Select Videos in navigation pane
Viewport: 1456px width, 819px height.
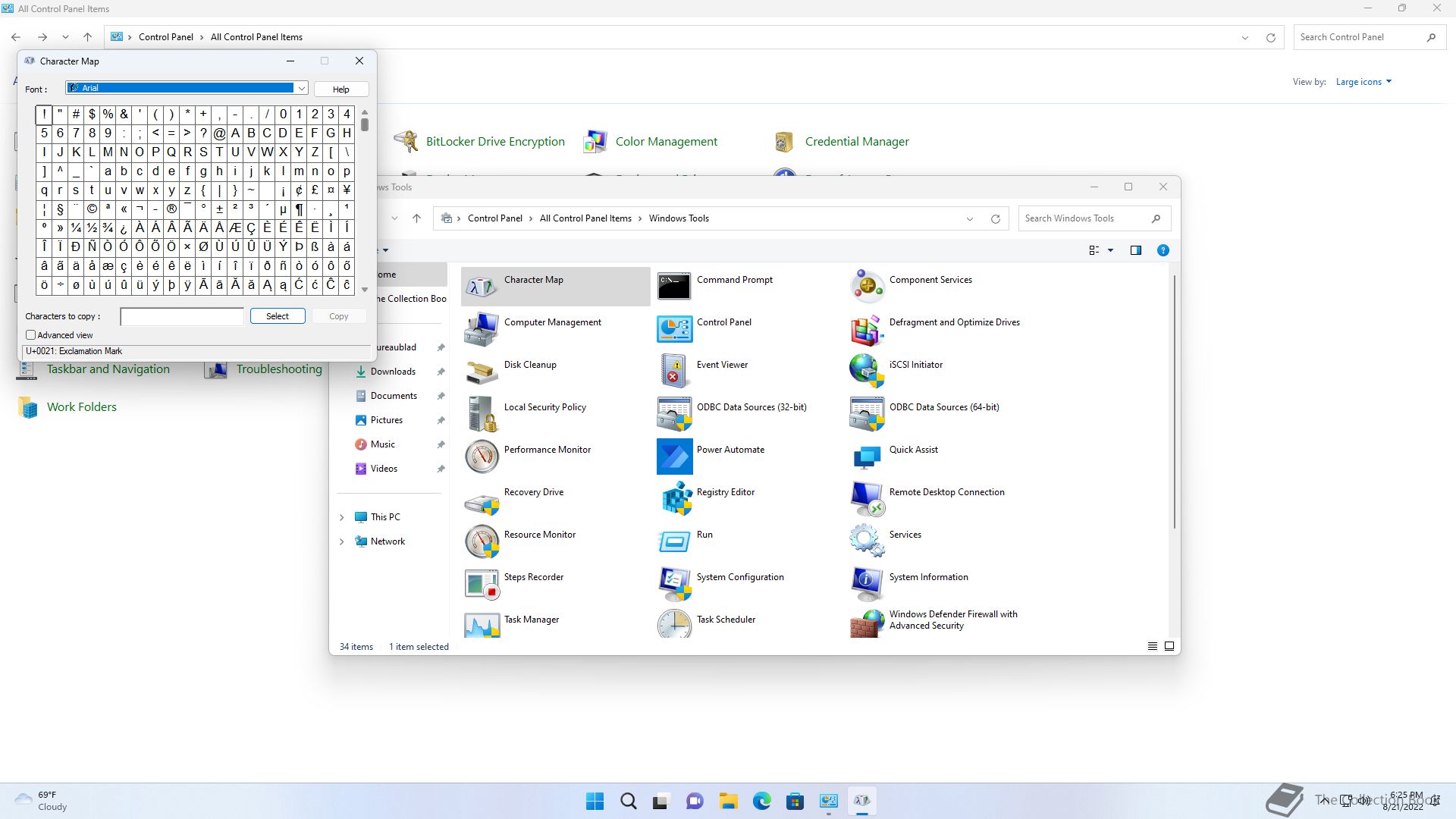(x=383, y=469)
